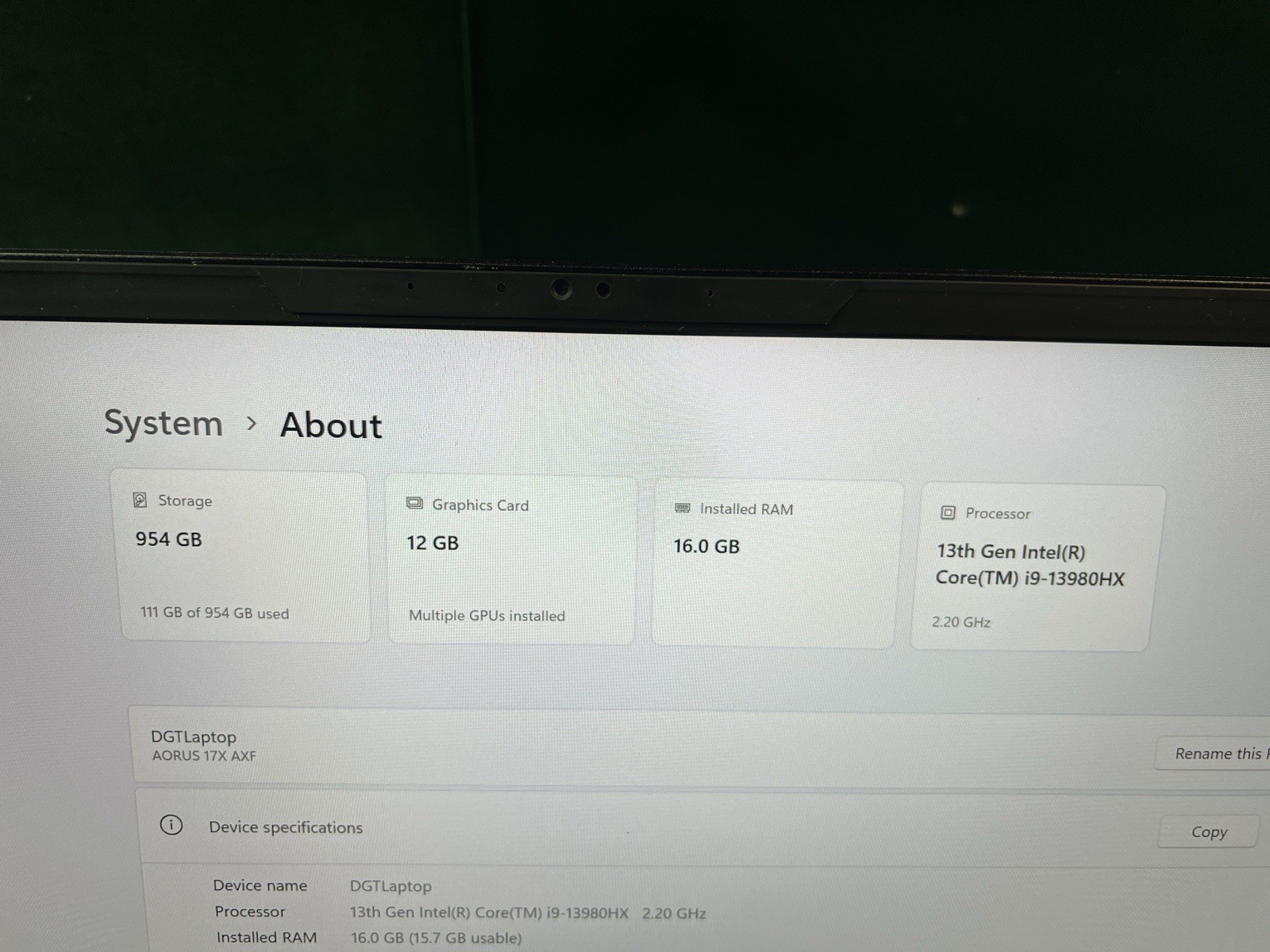This screenshot has height=952, width=1270.
Task: Rename this PC button
Action: (x=1212, y=754)
